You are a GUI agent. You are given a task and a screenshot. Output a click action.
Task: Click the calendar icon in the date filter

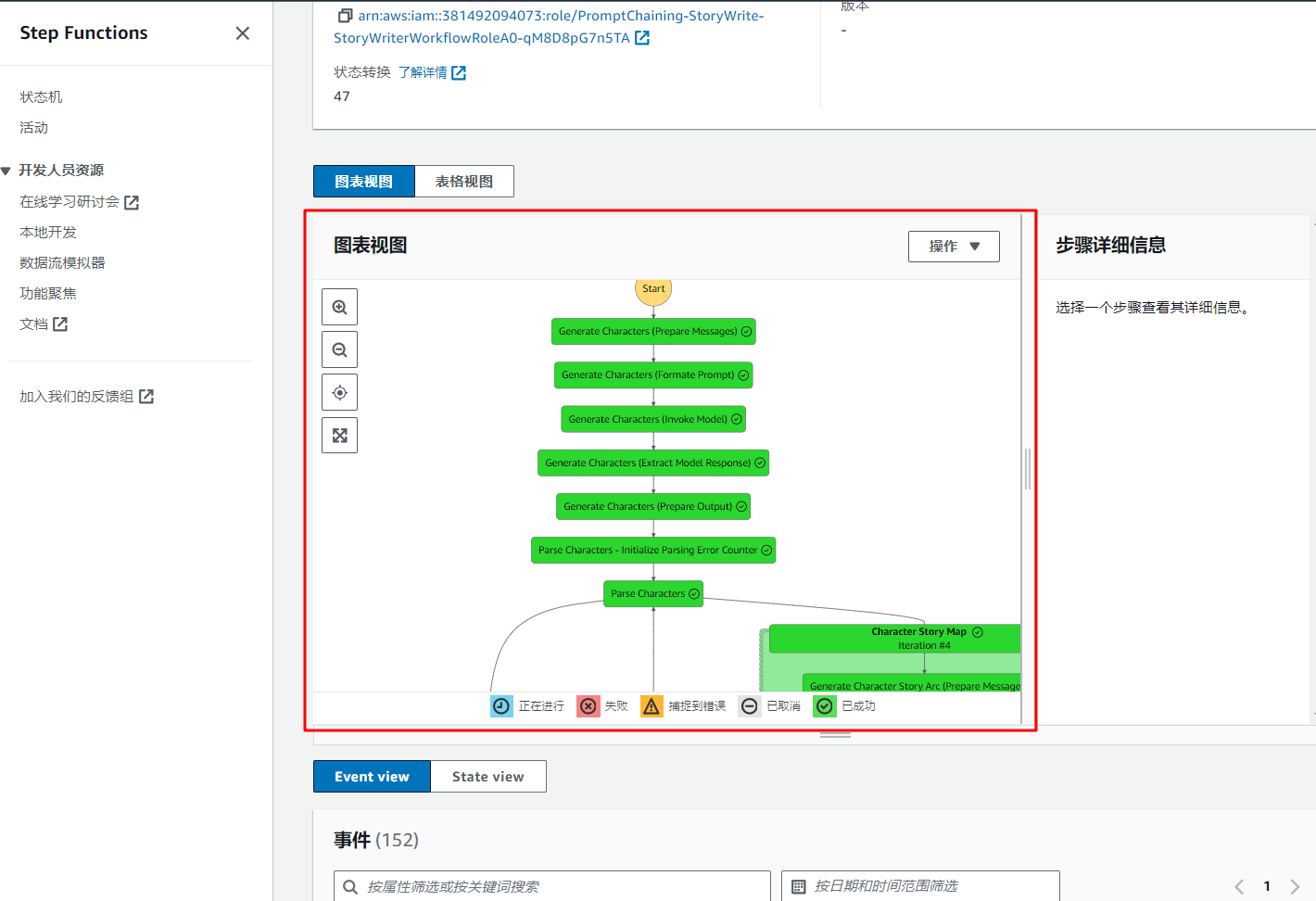click(x=799, y=887)
